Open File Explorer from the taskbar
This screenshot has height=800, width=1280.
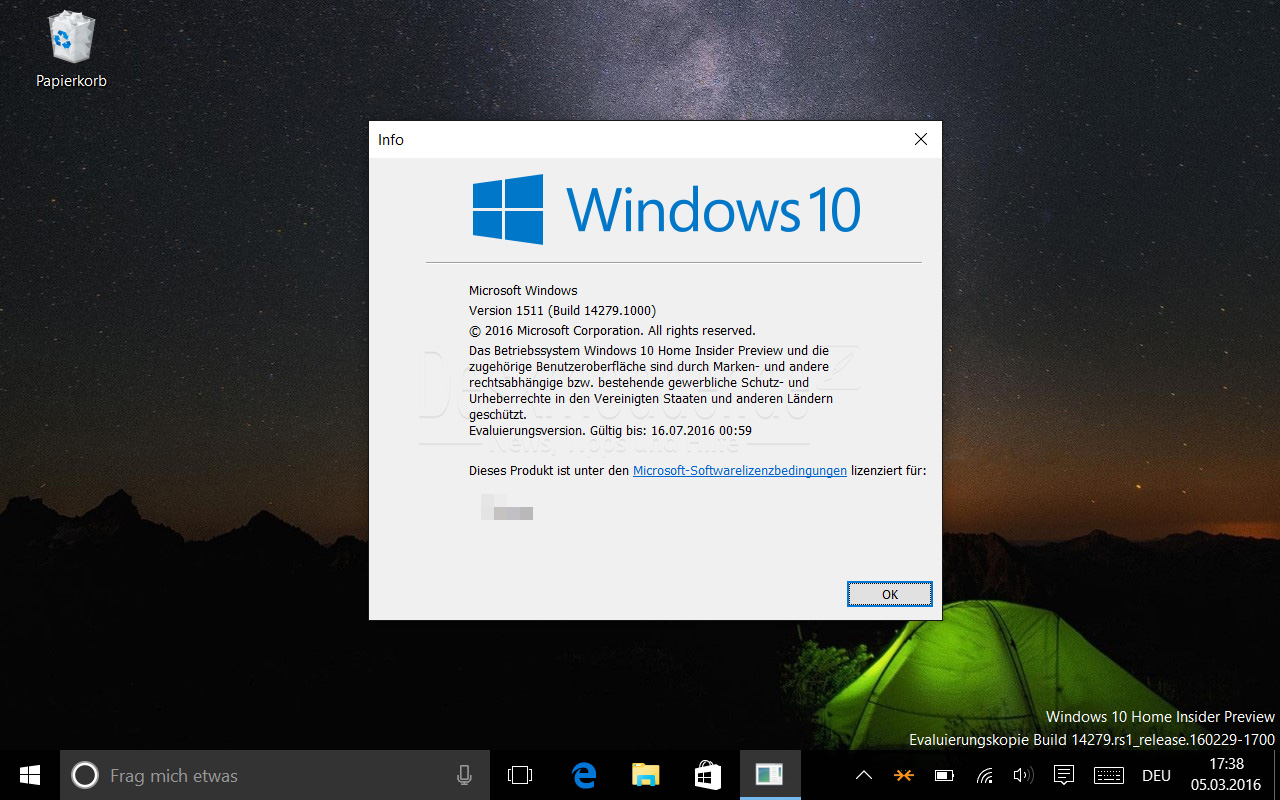point(646,775)
